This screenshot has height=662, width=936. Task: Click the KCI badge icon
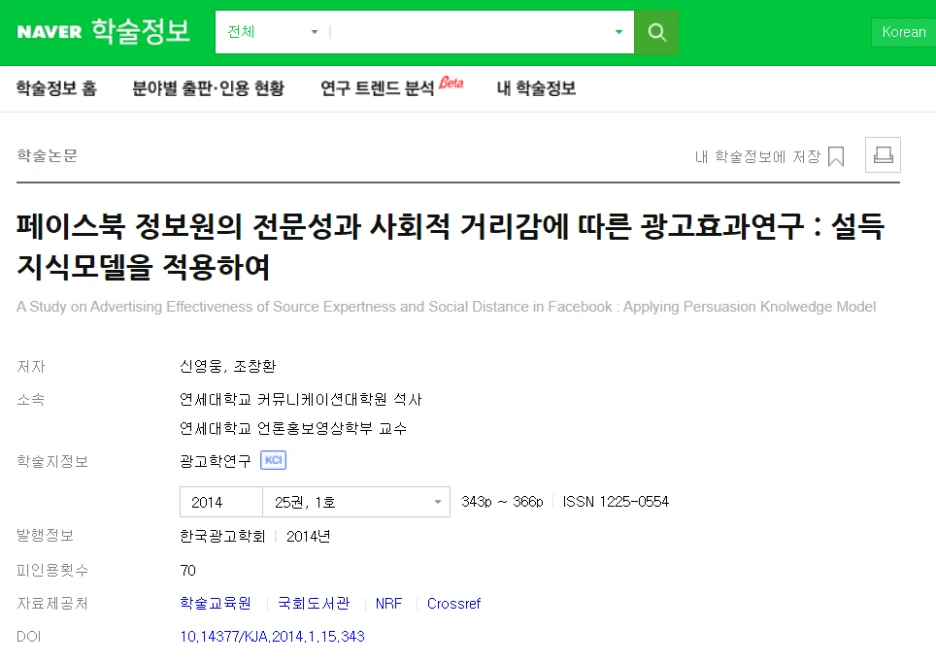pyautogui.click(x=273, y=460)
